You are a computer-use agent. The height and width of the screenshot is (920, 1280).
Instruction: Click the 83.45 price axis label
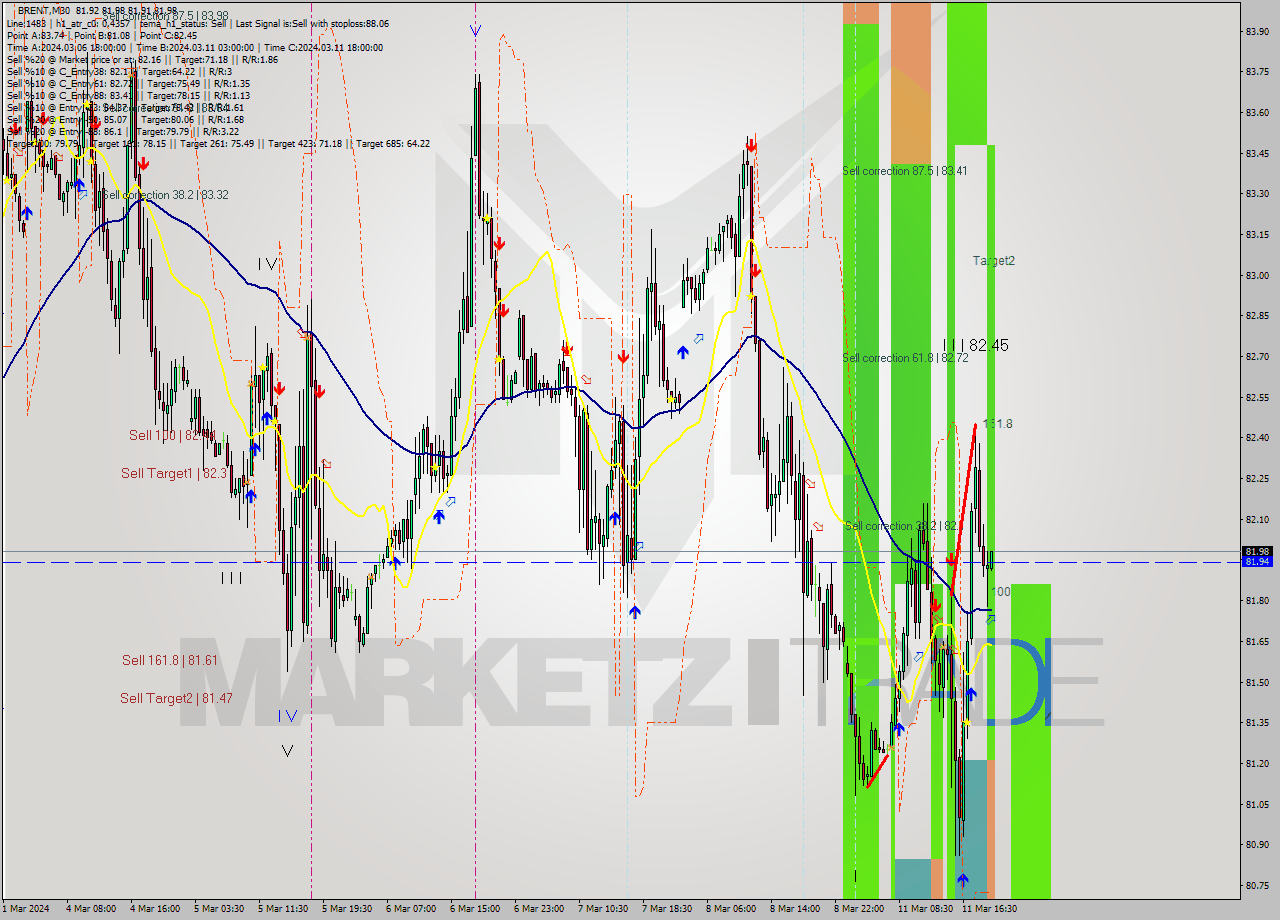click(1257, 153)
